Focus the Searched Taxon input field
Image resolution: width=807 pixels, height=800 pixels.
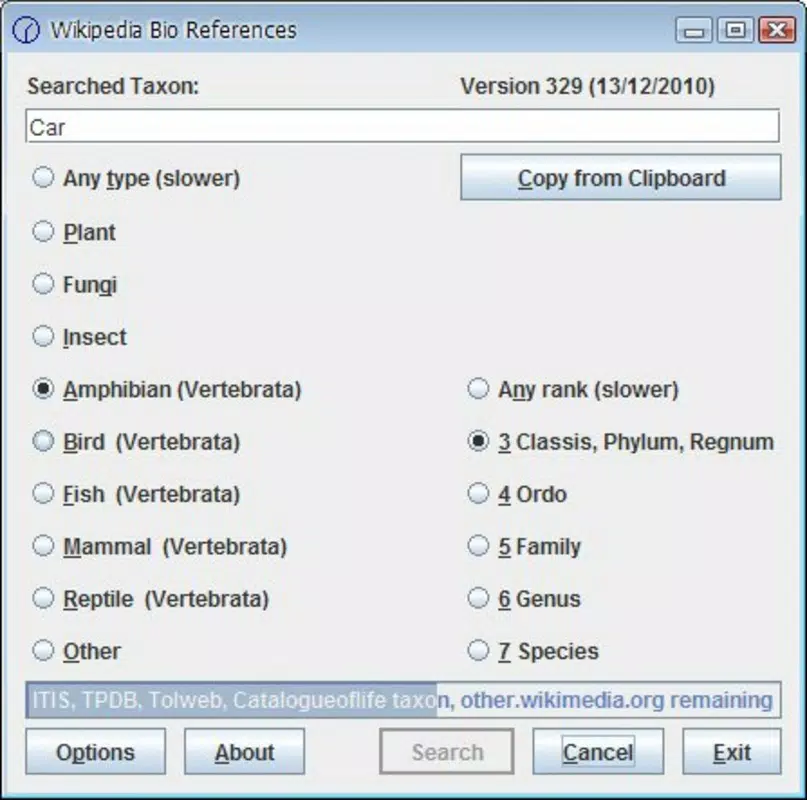coord(402,126)
